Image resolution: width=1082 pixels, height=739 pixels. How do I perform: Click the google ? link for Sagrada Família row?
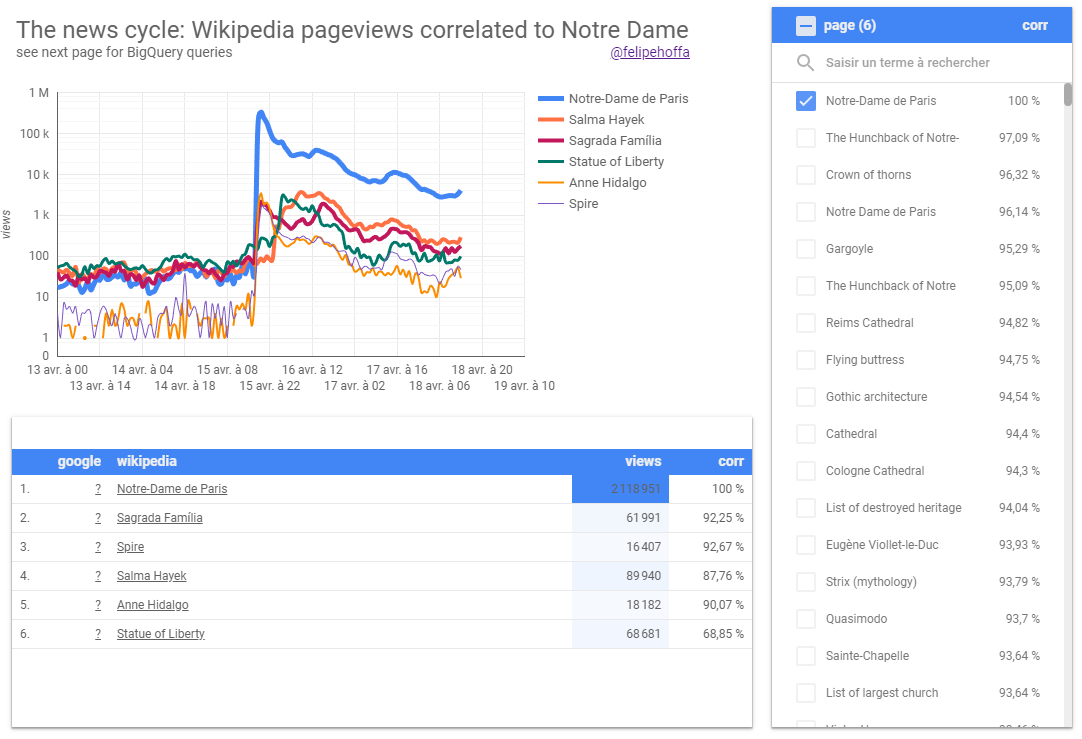[x=98, y=518]
